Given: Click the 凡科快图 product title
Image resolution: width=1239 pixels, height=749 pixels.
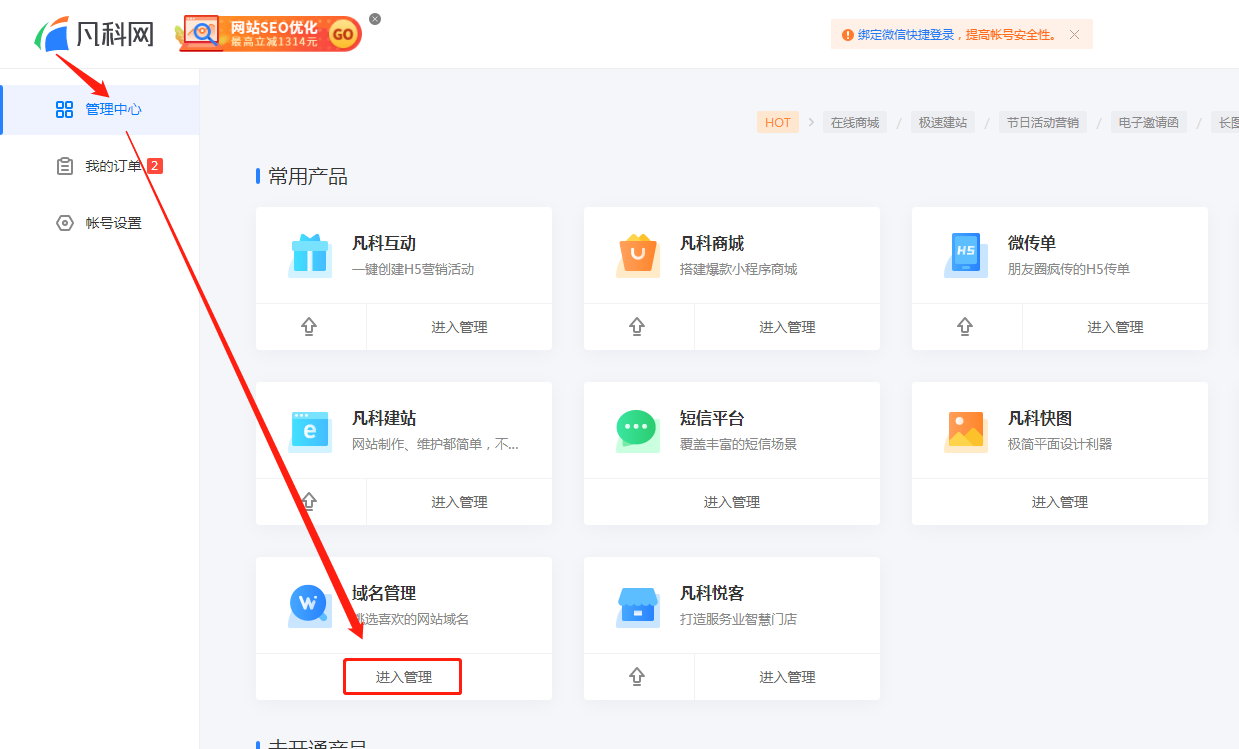Looking at the screenshot, I should (1040, 419).
